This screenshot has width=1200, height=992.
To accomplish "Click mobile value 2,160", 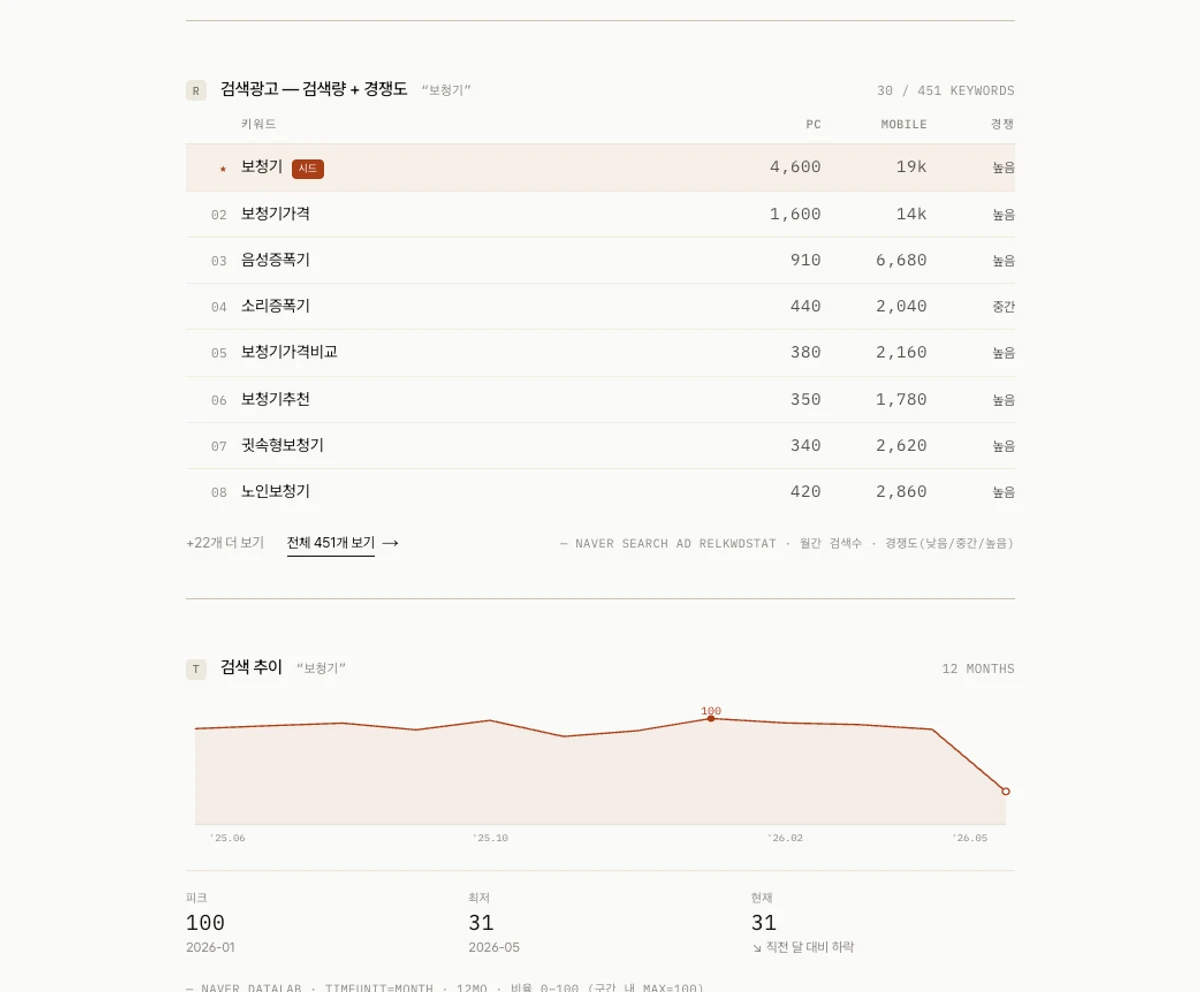I will [901, 352].
